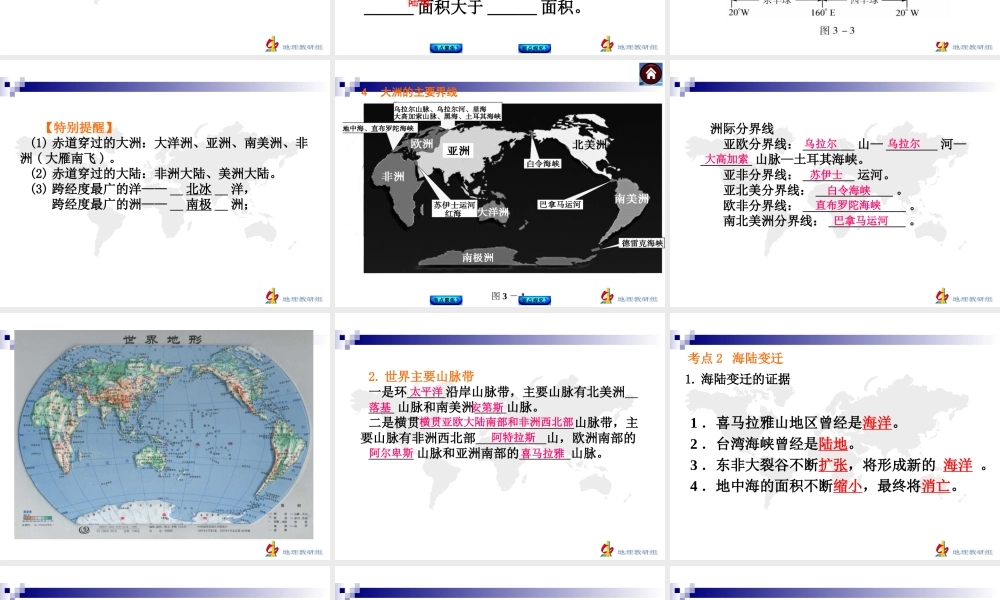Click the home icon on the continent boundaries slide
The image size is (1000, 600).
point(651,74)
